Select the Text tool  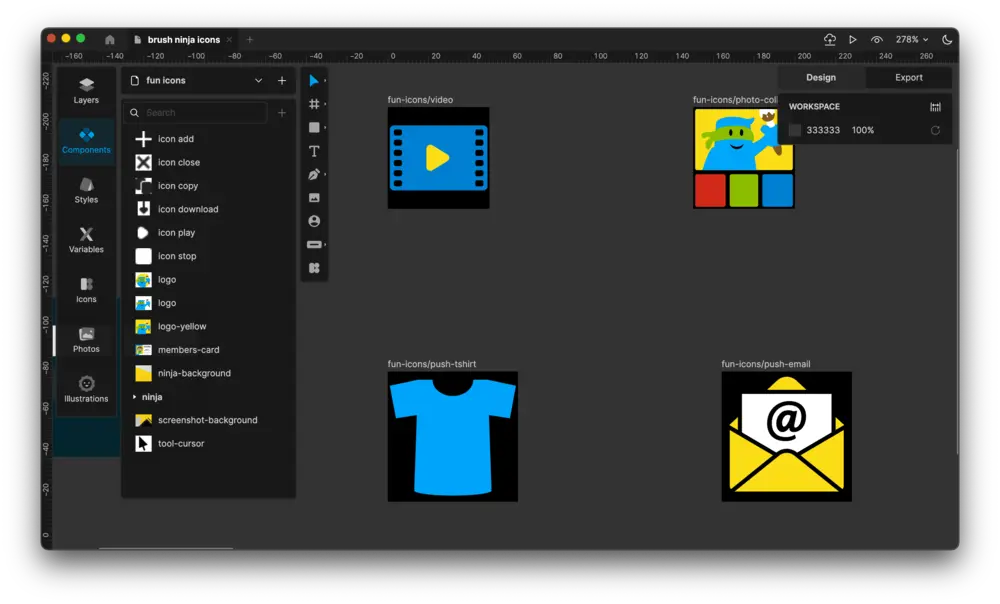point(314,150)
